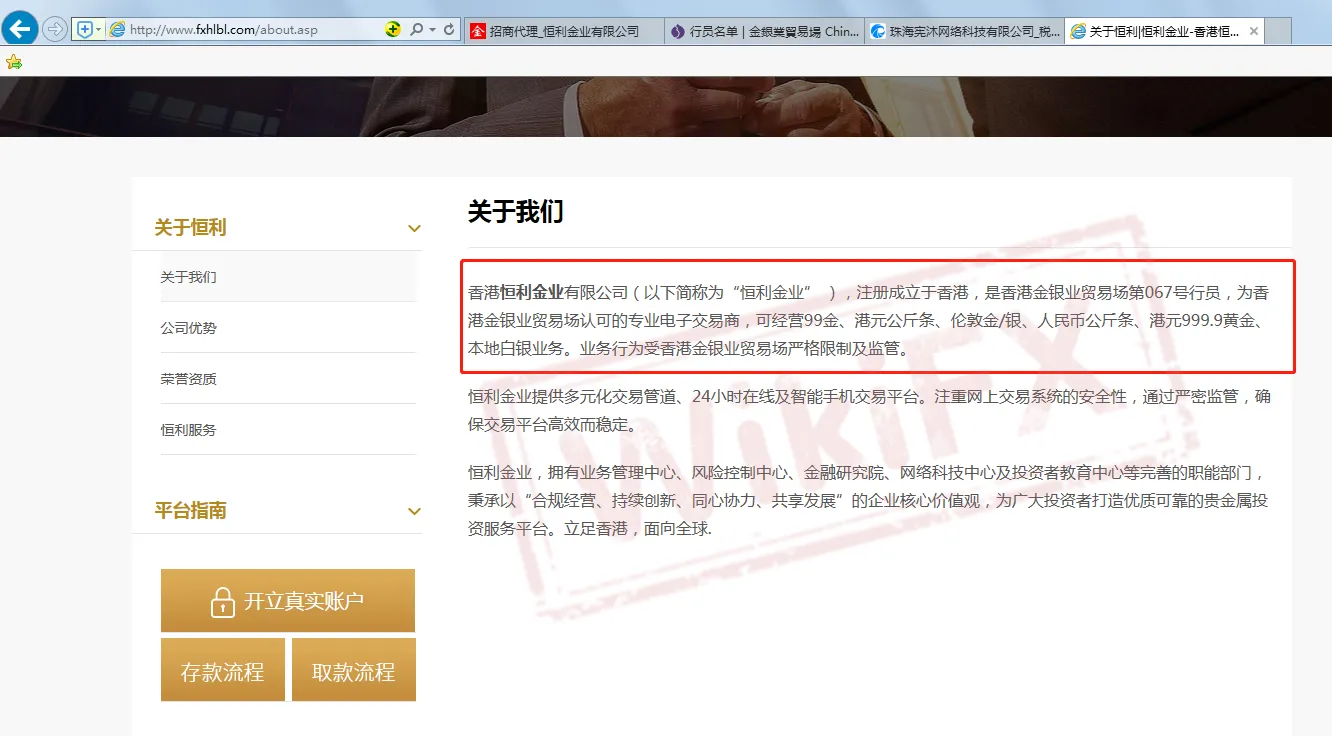Switch to the 行员名单 金銀業貿易場 tab
Viewport: 1332px width, 736px height.
pyautogui.click(x=764, y=31)
